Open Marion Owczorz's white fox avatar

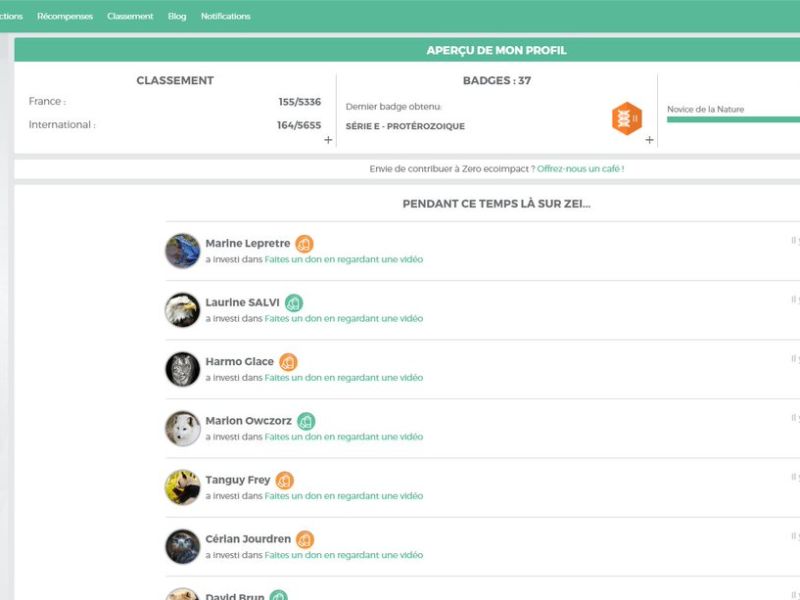pyautogui.click(x=183, y=428)
